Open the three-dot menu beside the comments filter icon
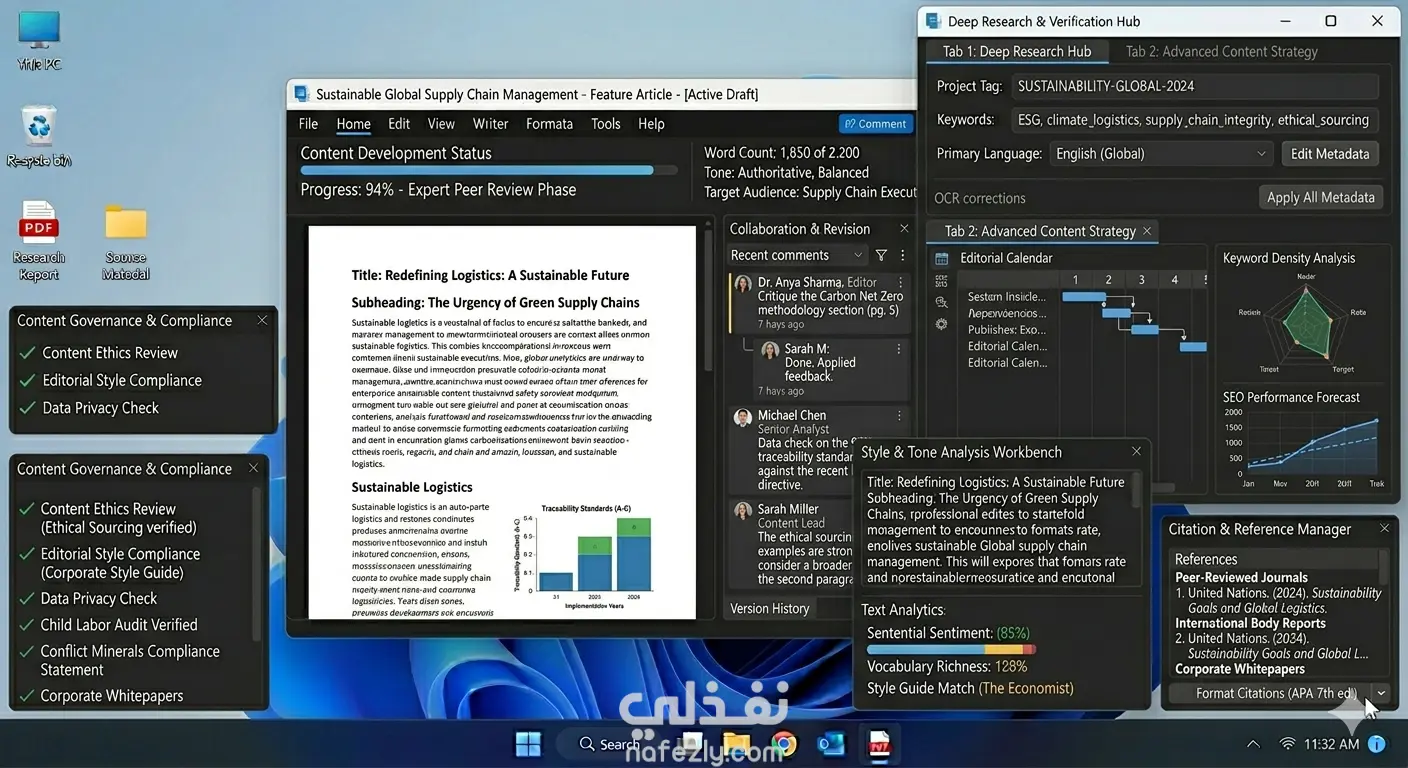The width and height of the screenshot is (1408, 768). click(x=903, y=256)
